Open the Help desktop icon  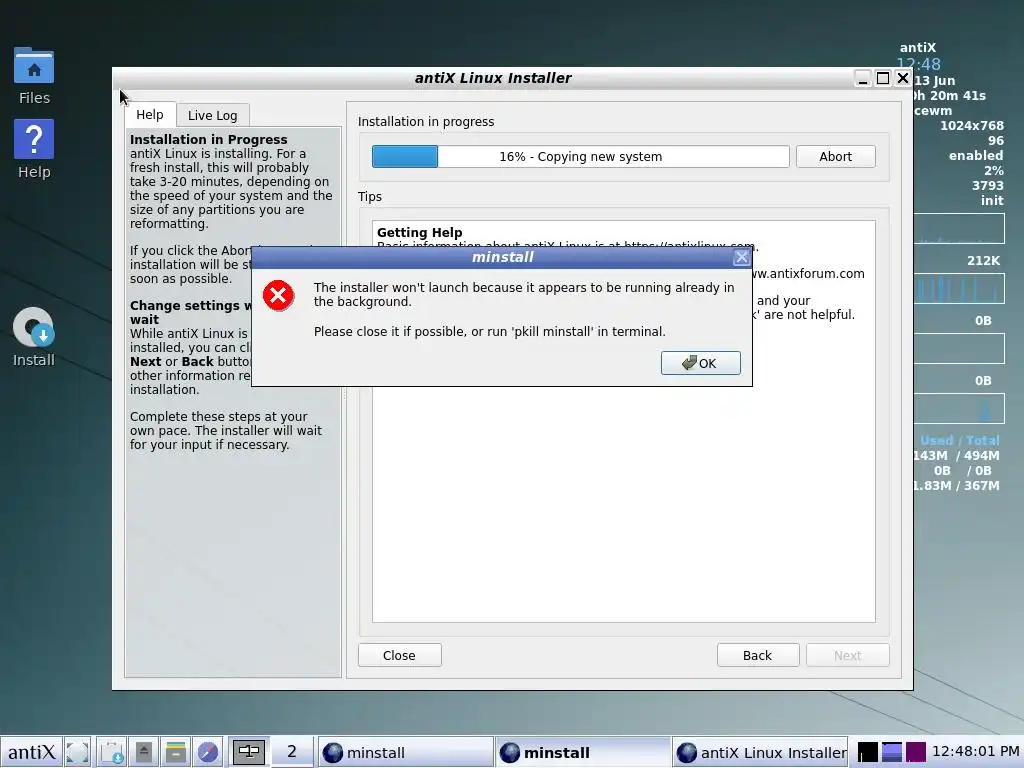(x=34, y=150)
